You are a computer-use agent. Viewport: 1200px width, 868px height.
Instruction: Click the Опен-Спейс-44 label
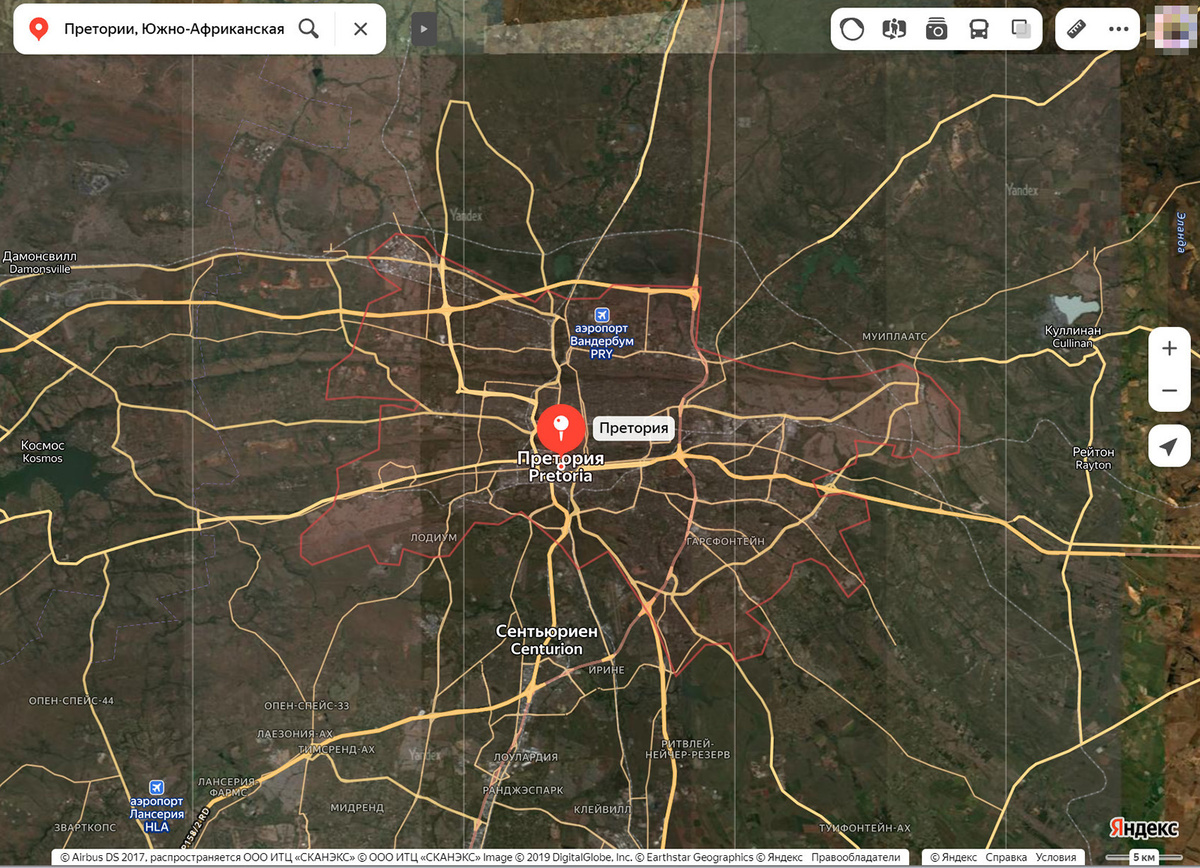(x=72, y=700)
